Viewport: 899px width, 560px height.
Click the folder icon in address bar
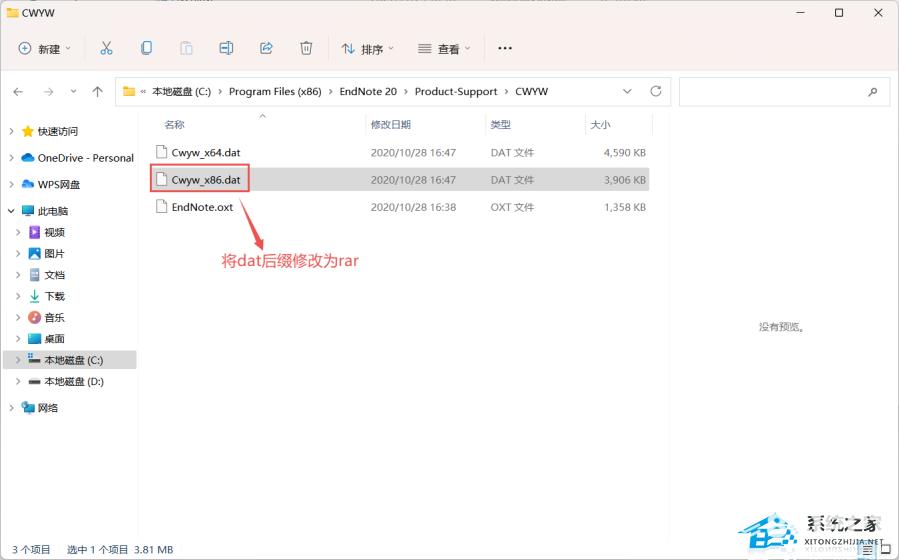click(129, 92)
